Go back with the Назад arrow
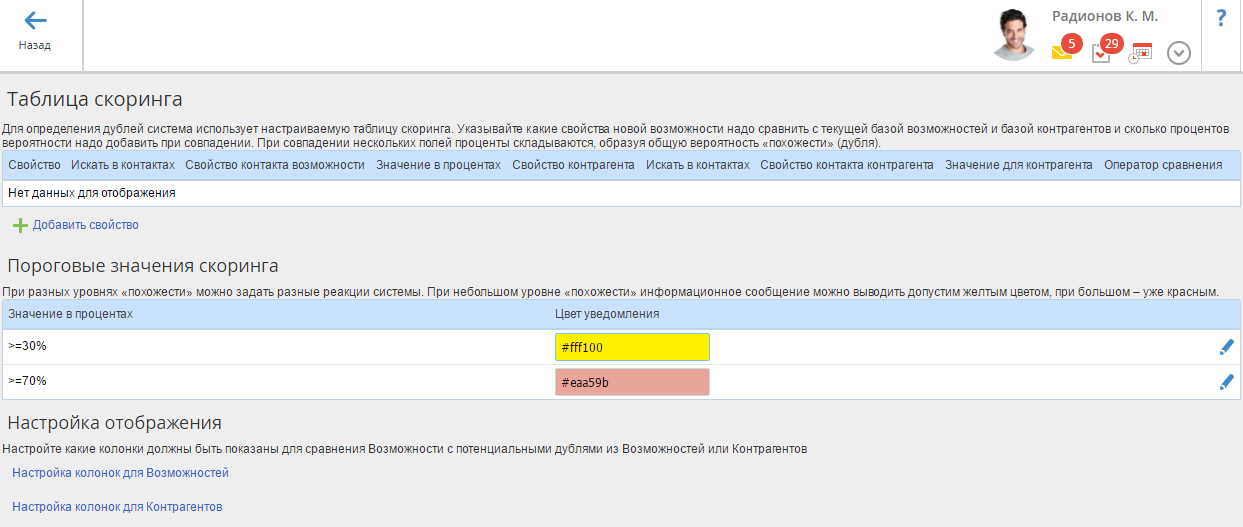The width and height of the screenshot is (1243, 527). 35,30
